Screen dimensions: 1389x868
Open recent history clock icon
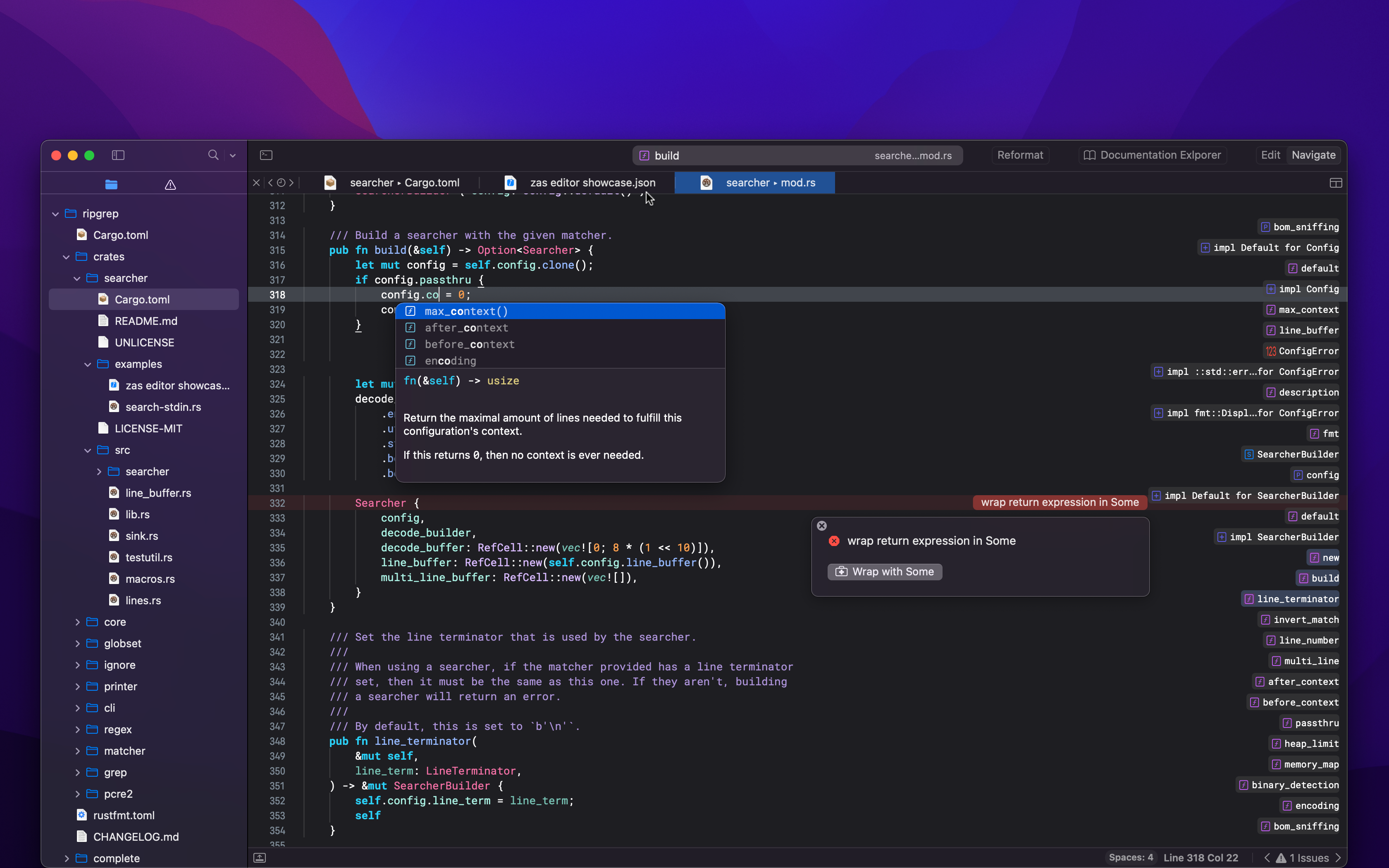(x=281, y=183)
